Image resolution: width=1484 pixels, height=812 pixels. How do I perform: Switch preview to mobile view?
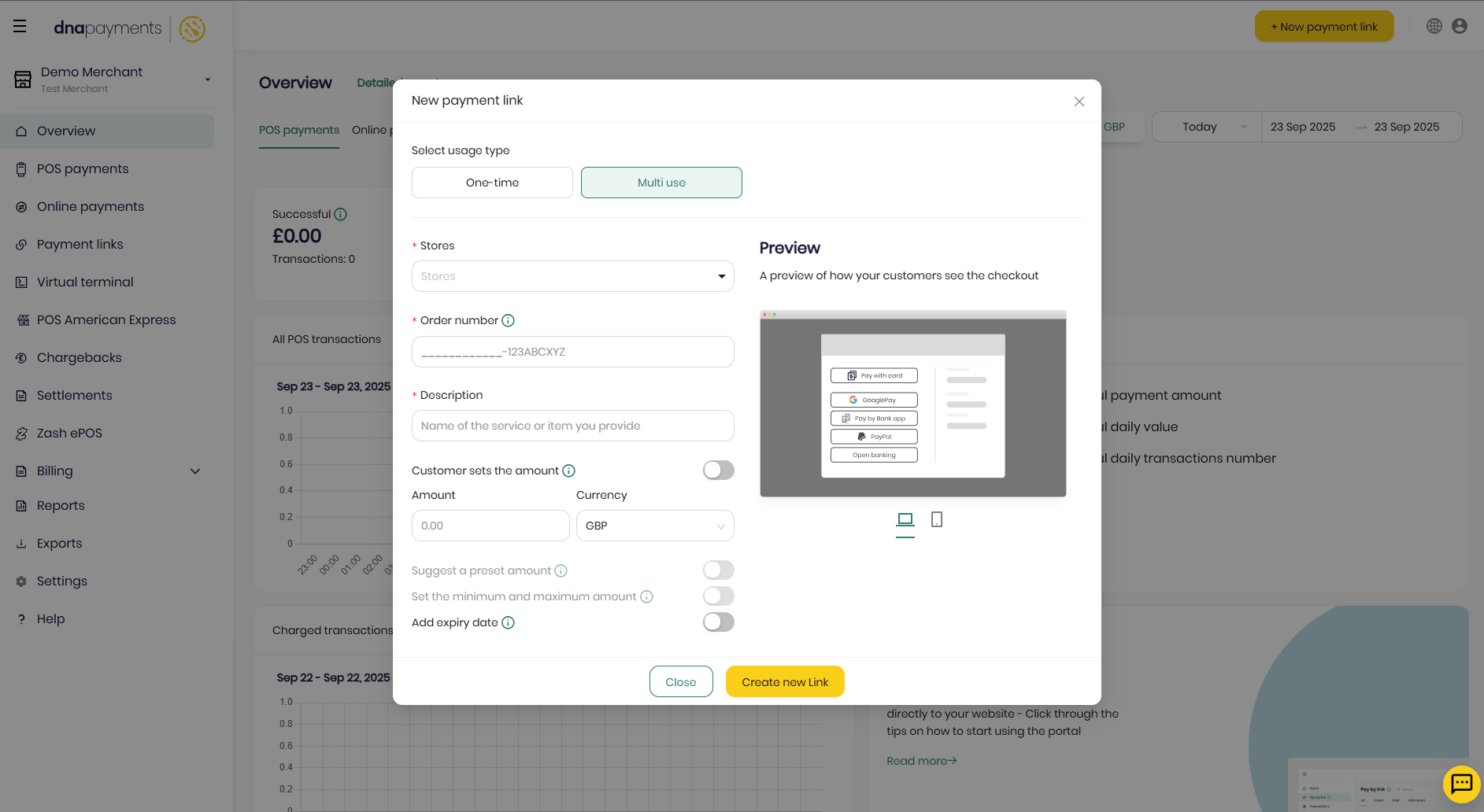[937, 519]
